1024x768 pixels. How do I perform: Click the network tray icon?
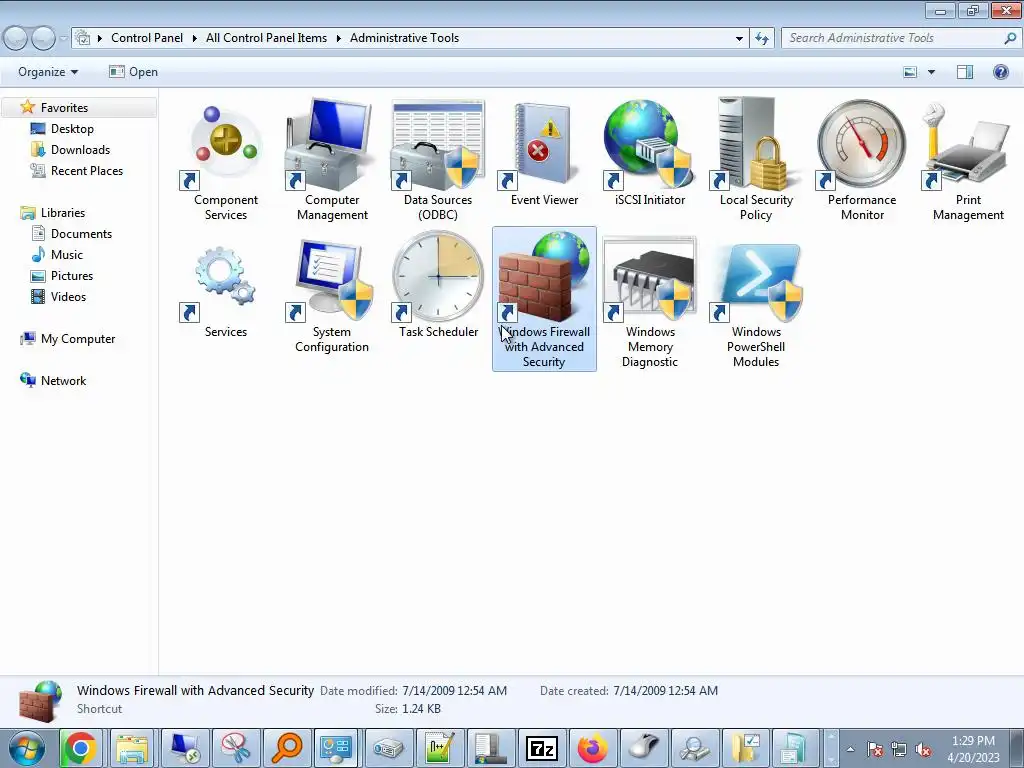899,750
